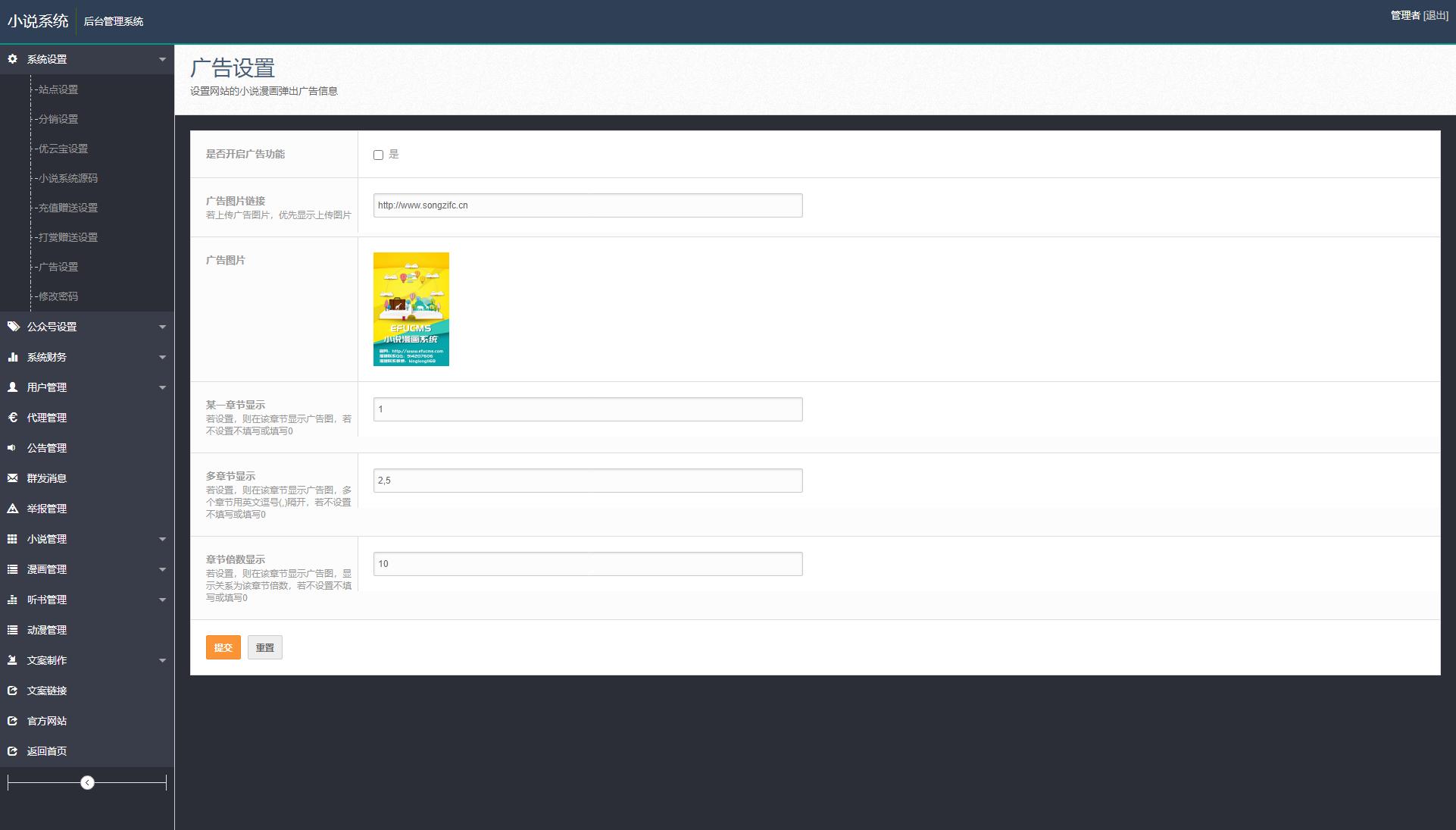This screenshot has height=830, width=1456.
Task: Click the 广告图片链接 URL input field
Action: tap(587, 205)
